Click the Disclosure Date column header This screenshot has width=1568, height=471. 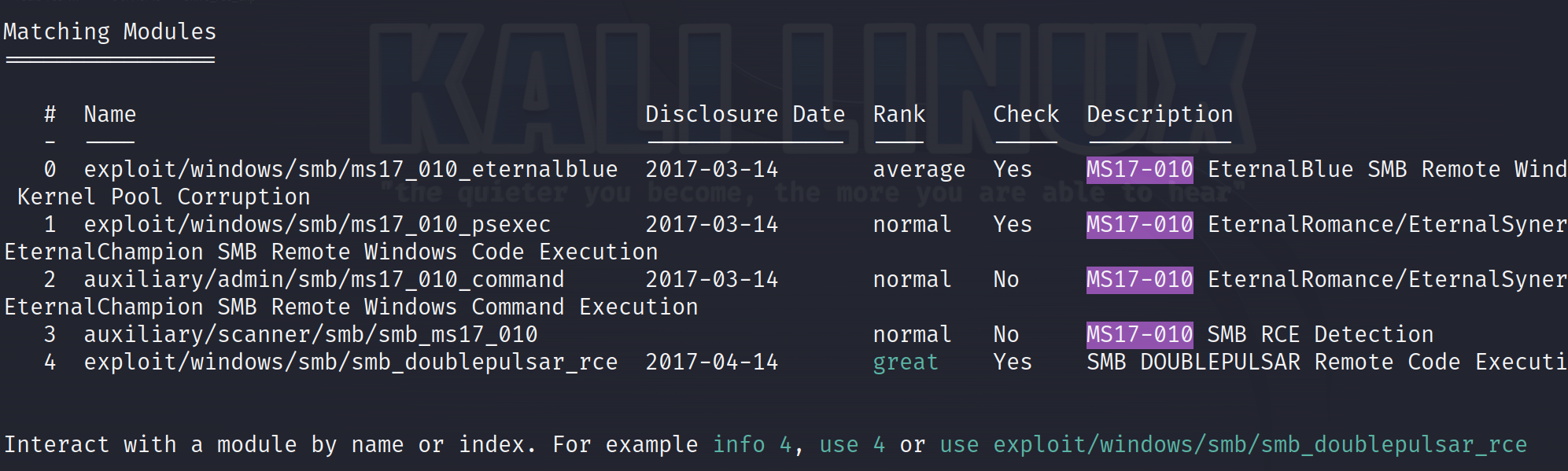(x=744, y=115)
